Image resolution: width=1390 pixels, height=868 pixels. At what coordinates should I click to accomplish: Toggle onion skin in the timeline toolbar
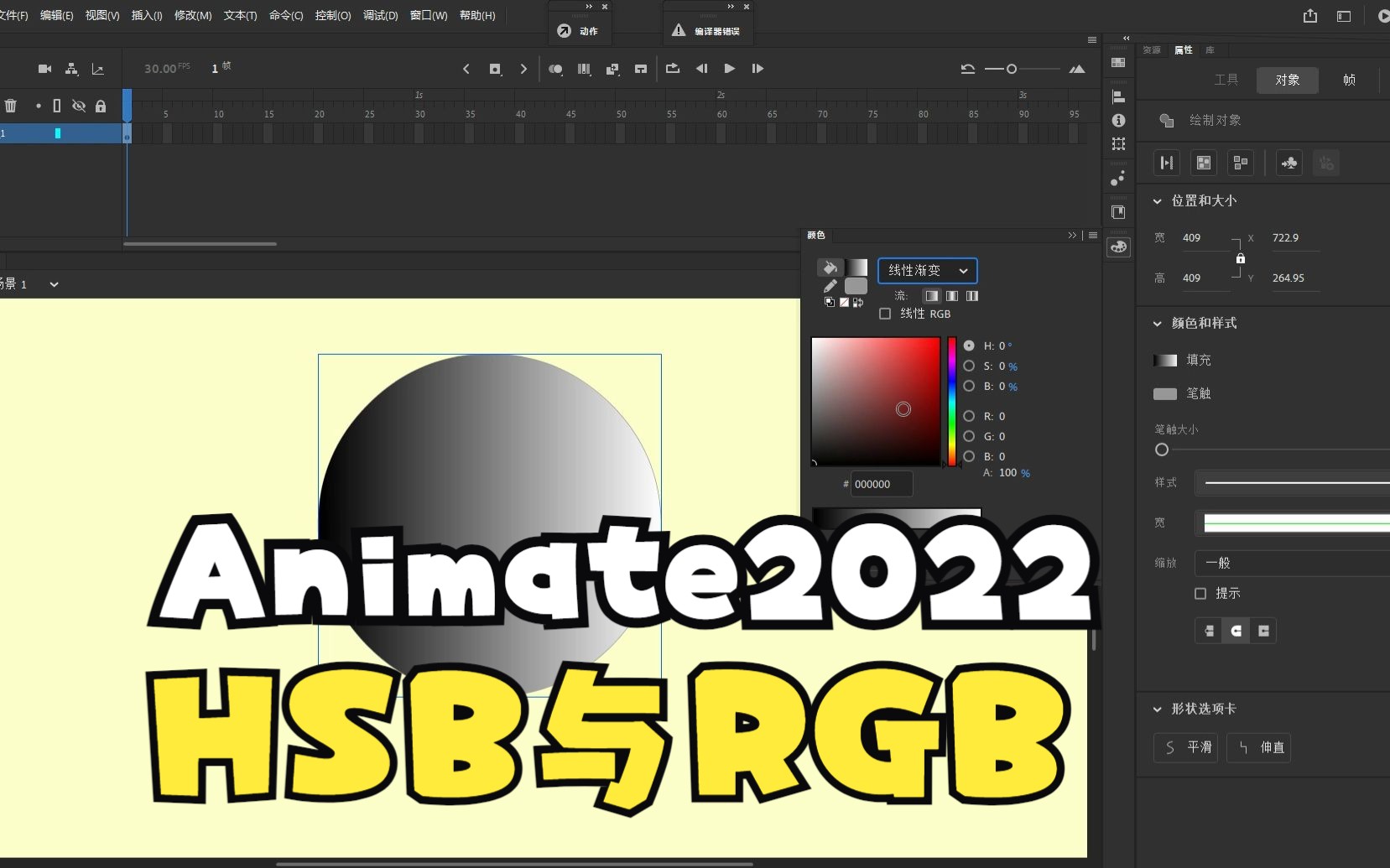[x=554, y=69]
